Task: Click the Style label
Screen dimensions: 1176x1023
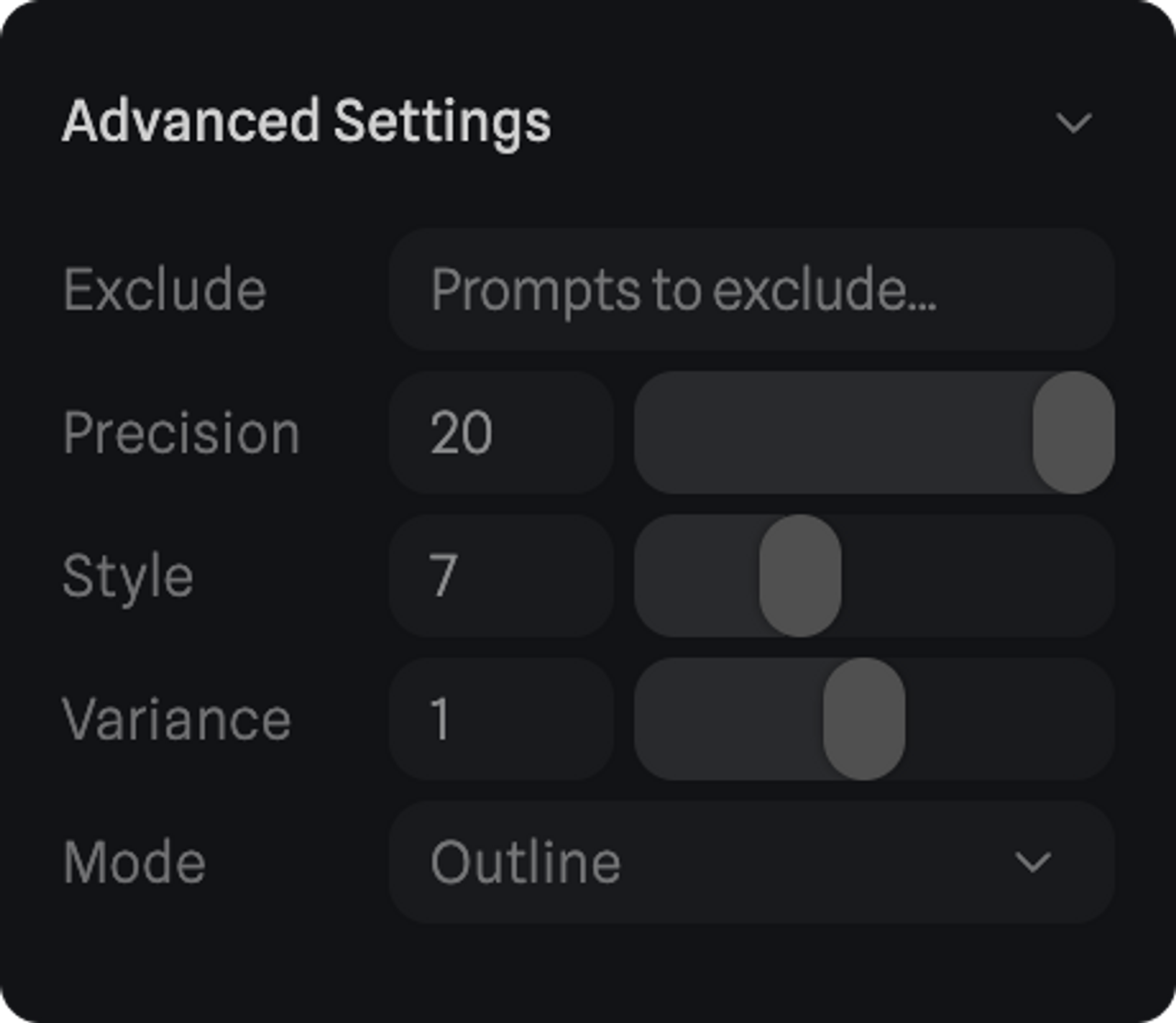Action: point(128,577)
